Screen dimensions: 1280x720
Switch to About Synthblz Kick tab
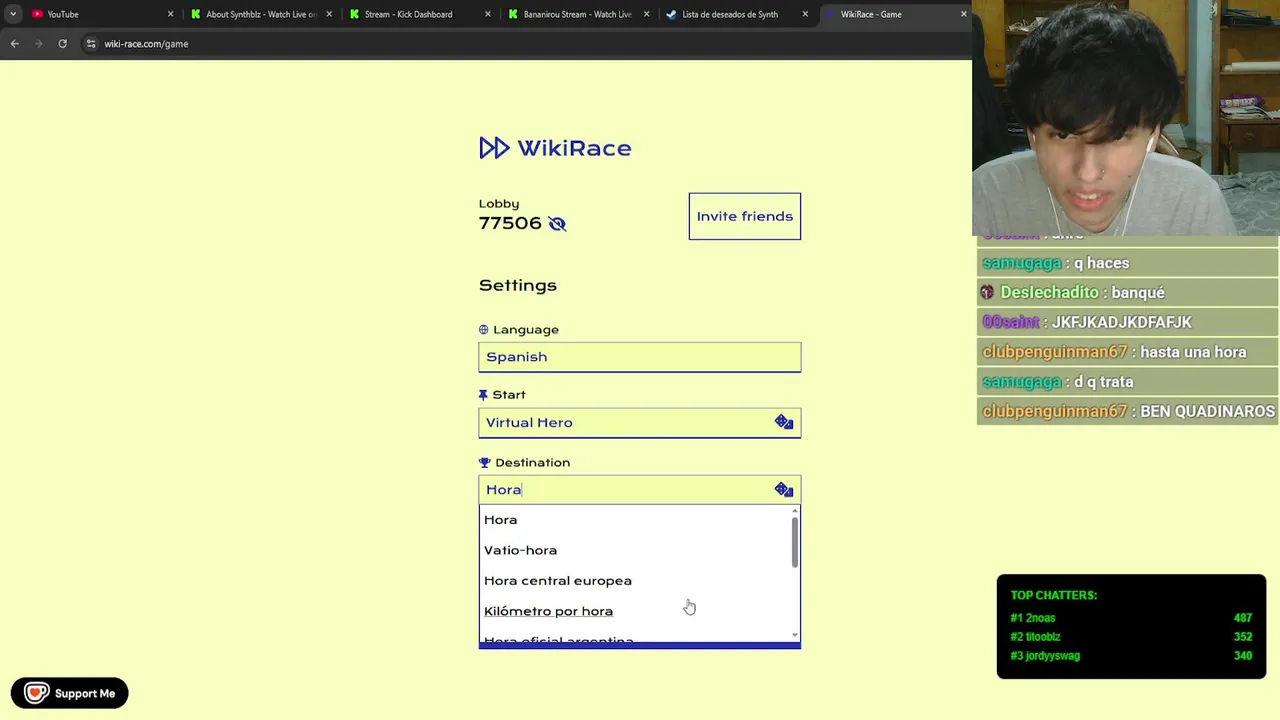point(260,14)
